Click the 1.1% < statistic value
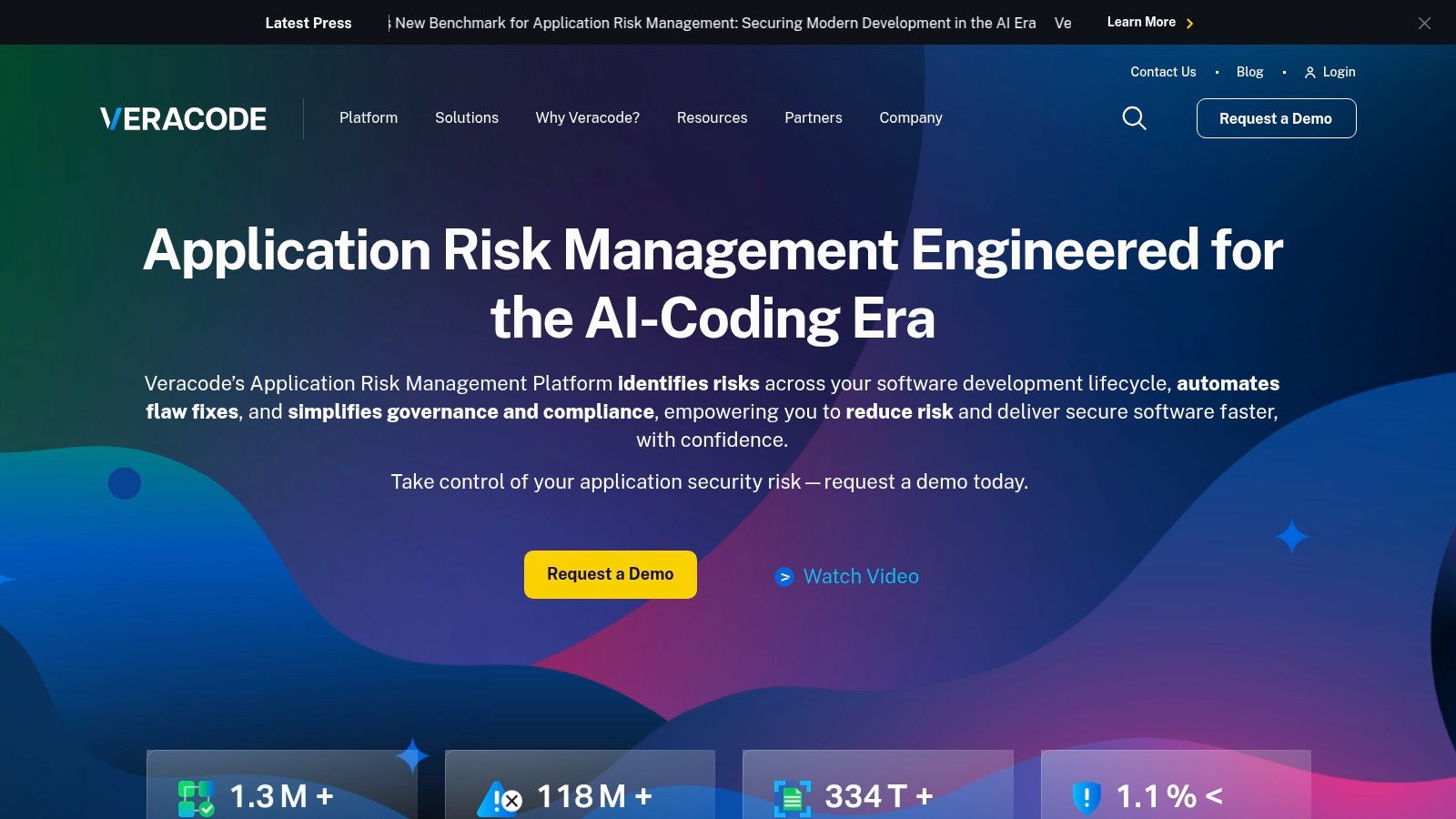Viewport: 1456px width, 819px height. pos(1169,797)
